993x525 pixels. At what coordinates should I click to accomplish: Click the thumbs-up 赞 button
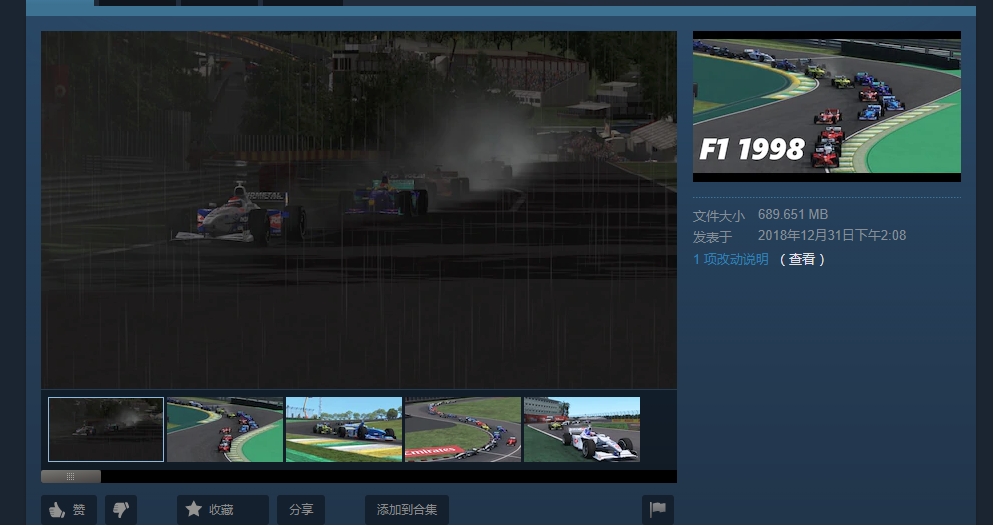pyautogui.click(x=69, y=509)
